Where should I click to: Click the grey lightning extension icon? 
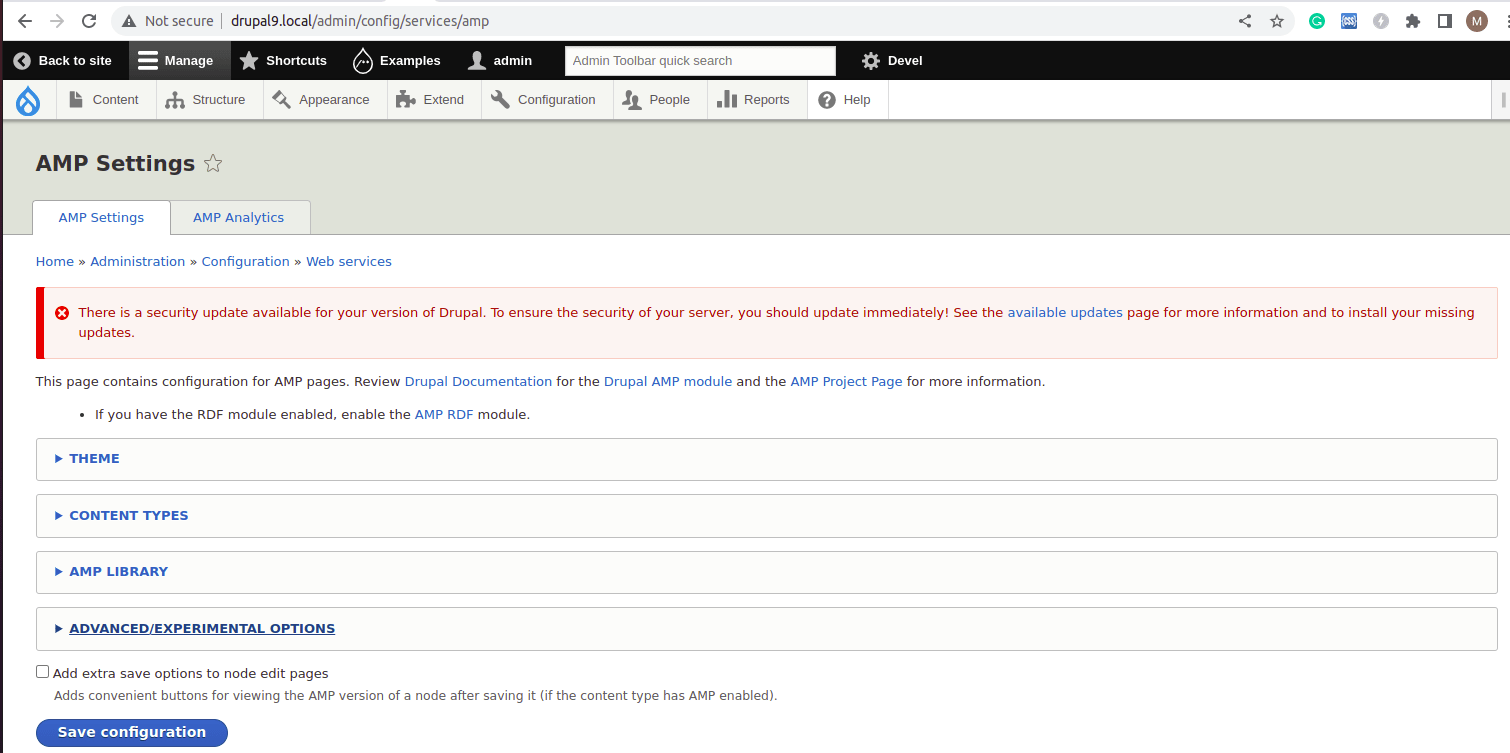1381,21
